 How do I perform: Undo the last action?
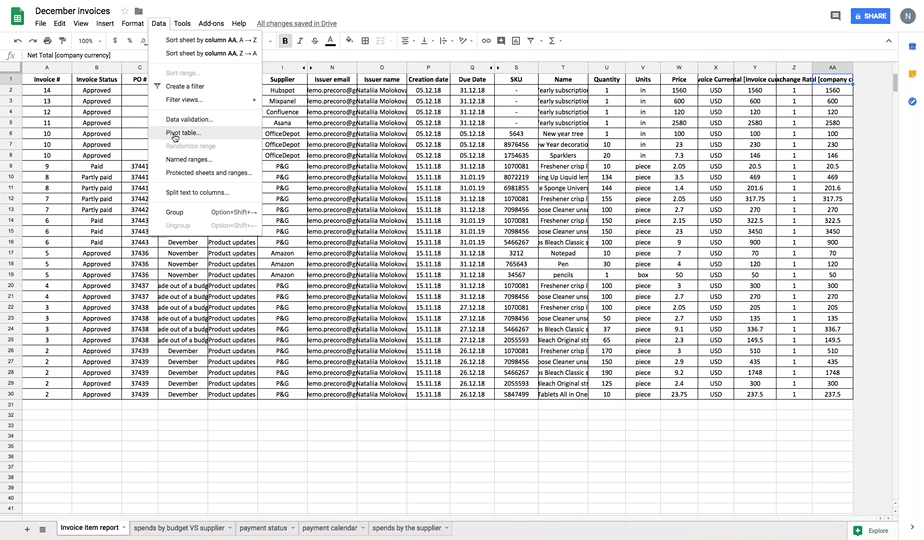coord(18,41)
